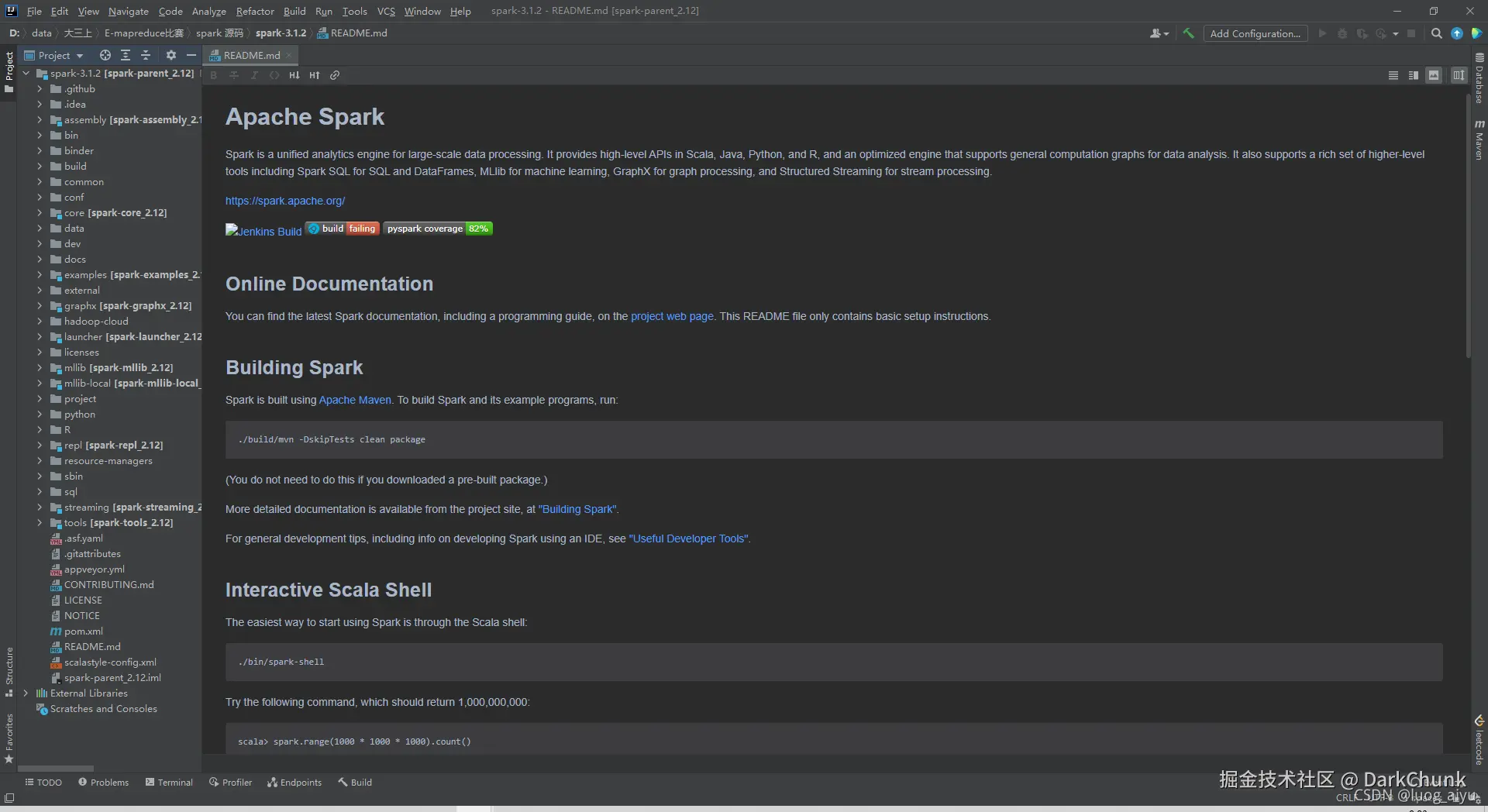Click the green Build Project hammer icon
This screenshot has height=812, width=1488.
(1188, 33)
